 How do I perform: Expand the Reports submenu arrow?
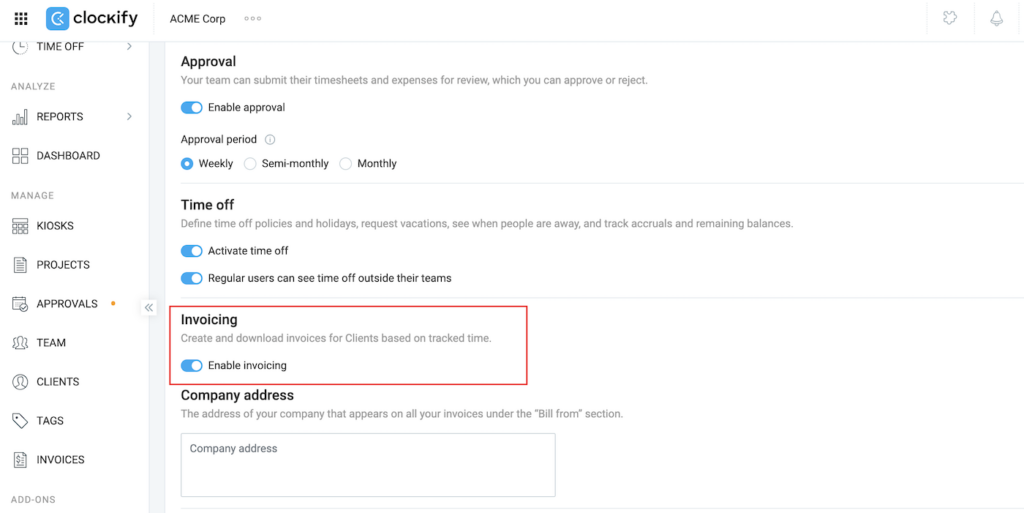pos(129,117)
